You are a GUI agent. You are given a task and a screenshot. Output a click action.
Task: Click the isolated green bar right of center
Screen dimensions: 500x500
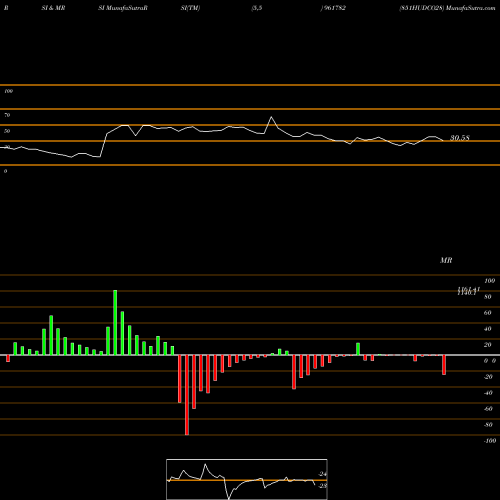point(358,349)
